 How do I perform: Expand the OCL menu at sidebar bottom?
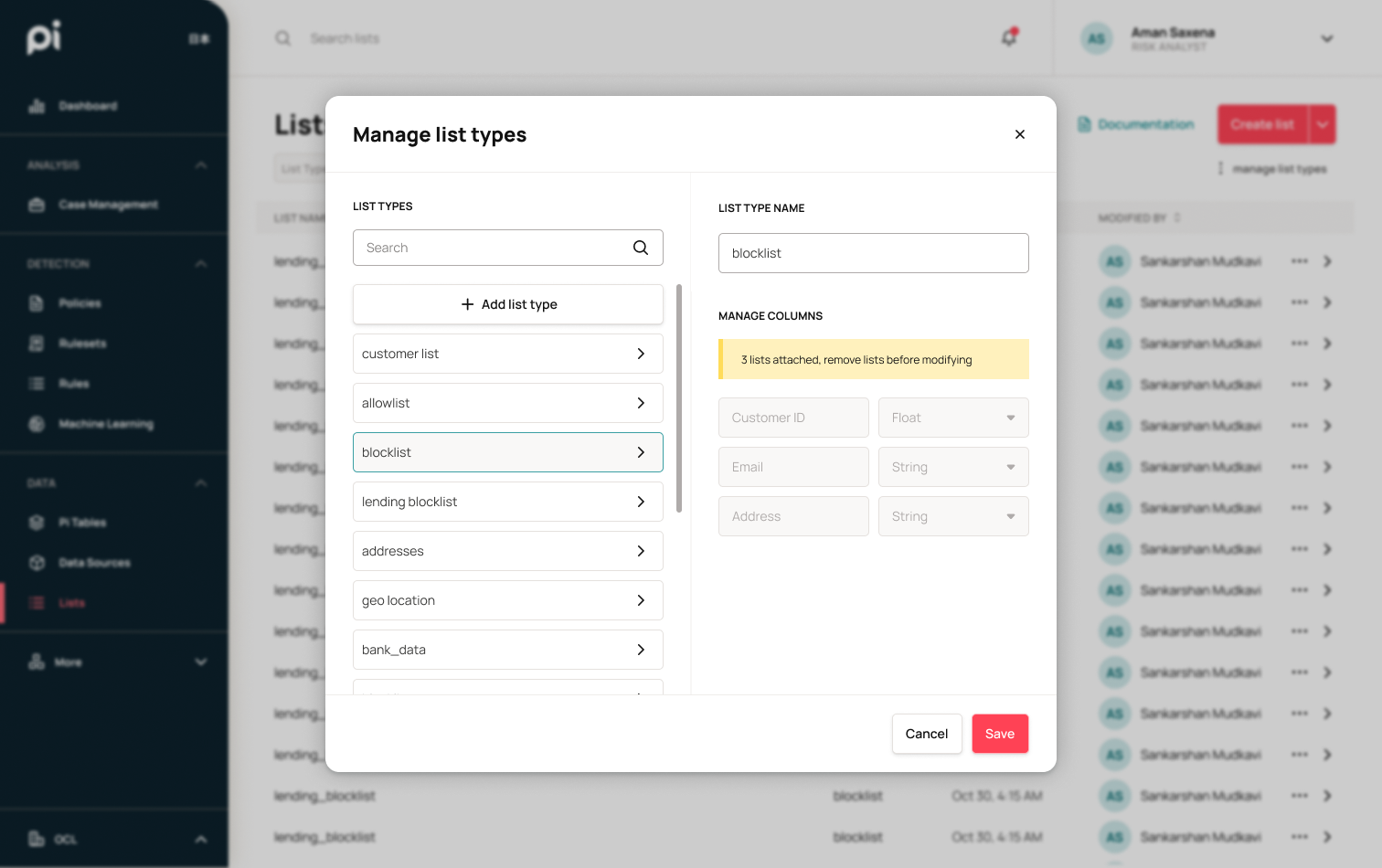pos(201,840)
